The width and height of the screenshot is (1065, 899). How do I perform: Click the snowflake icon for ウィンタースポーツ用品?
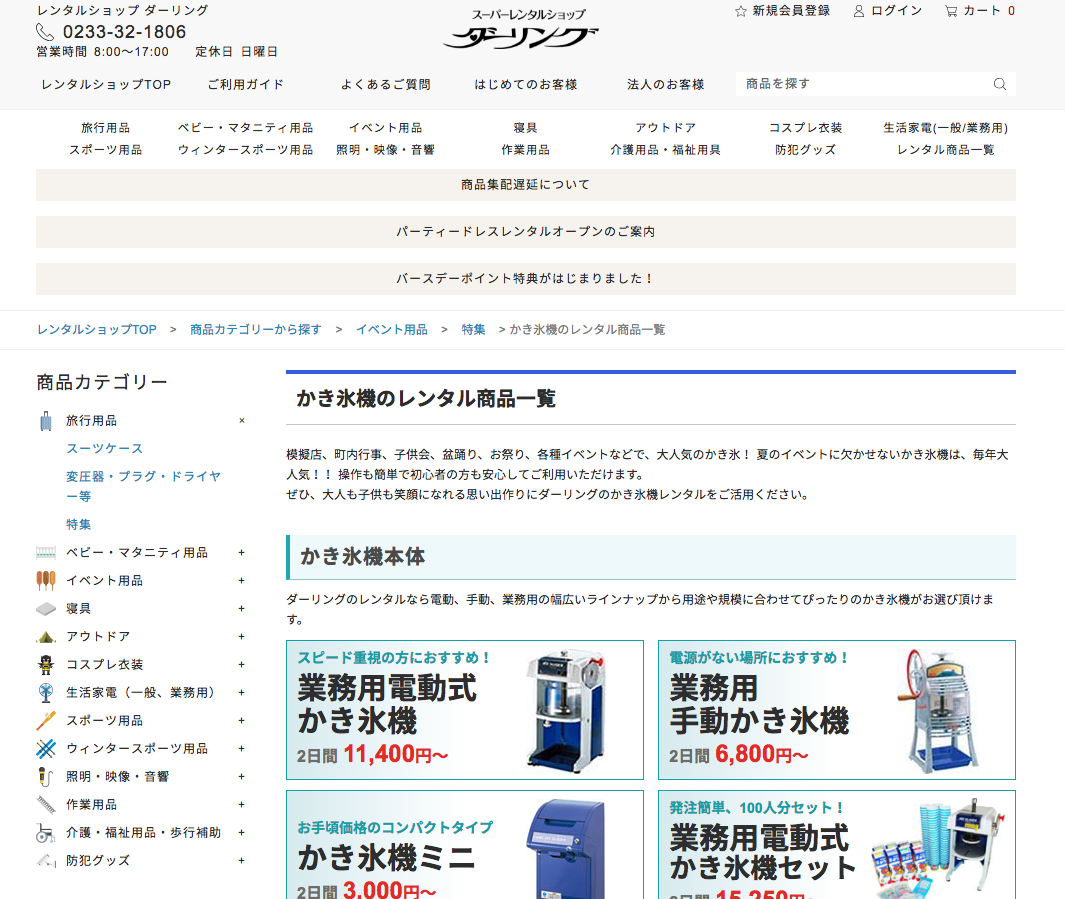pyautogui.click(x=45, y=748)
